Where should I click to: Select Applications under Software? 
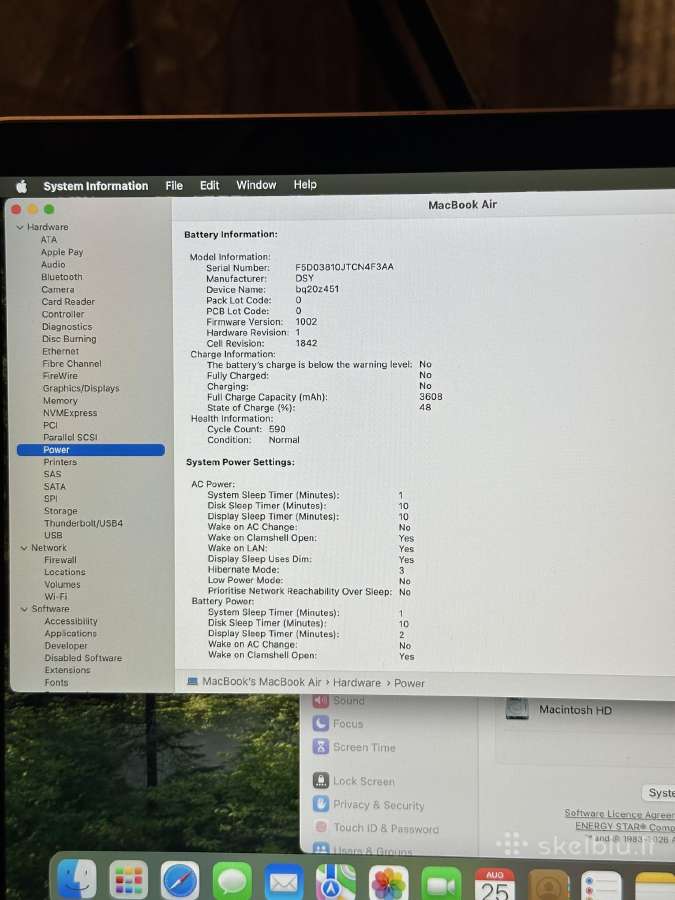(x=71, y=633)
